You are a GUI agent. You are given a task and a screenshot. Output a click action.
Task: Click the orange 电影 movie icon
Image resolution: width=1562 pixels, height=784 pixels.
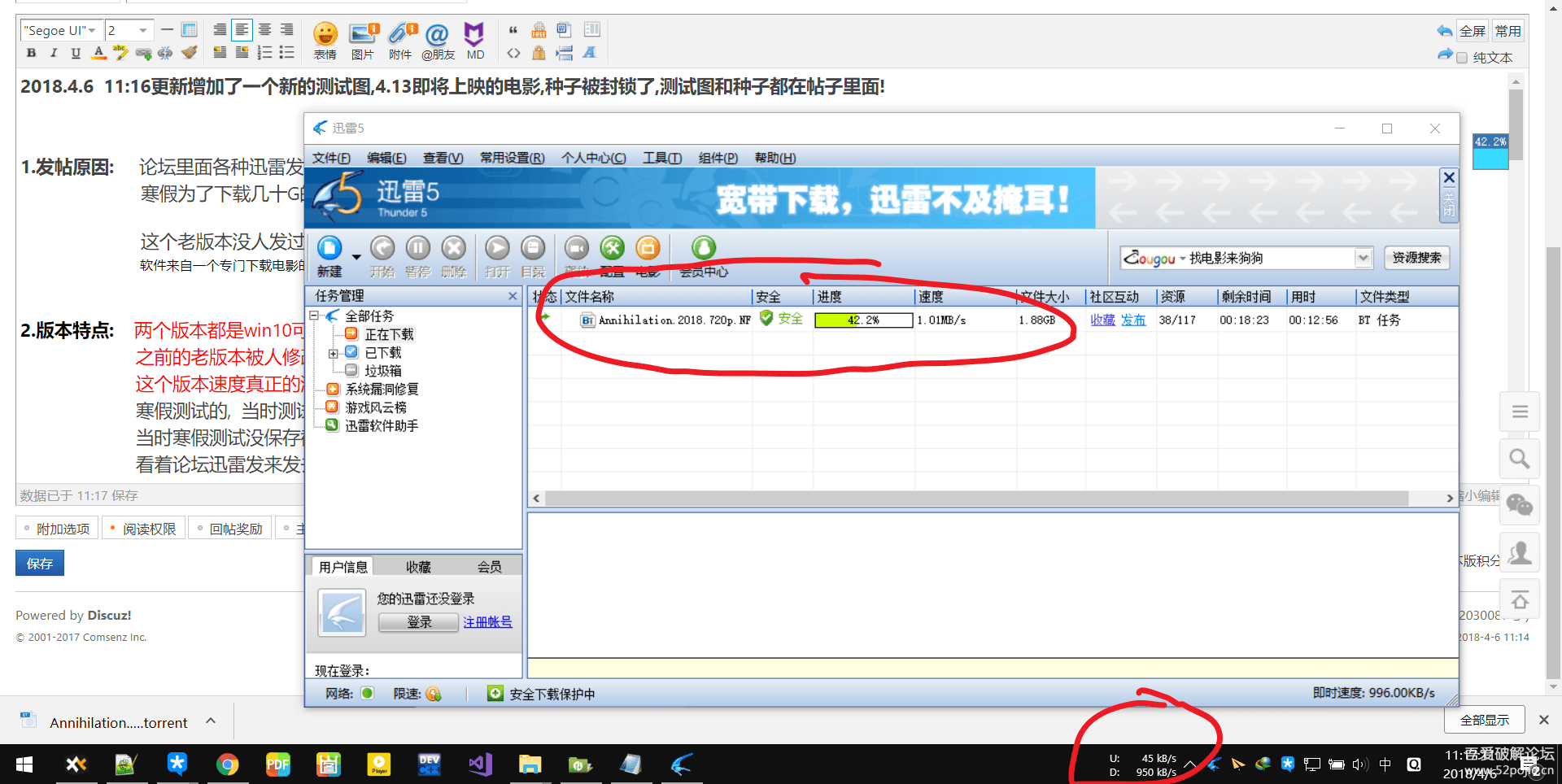tap(648, 248)
